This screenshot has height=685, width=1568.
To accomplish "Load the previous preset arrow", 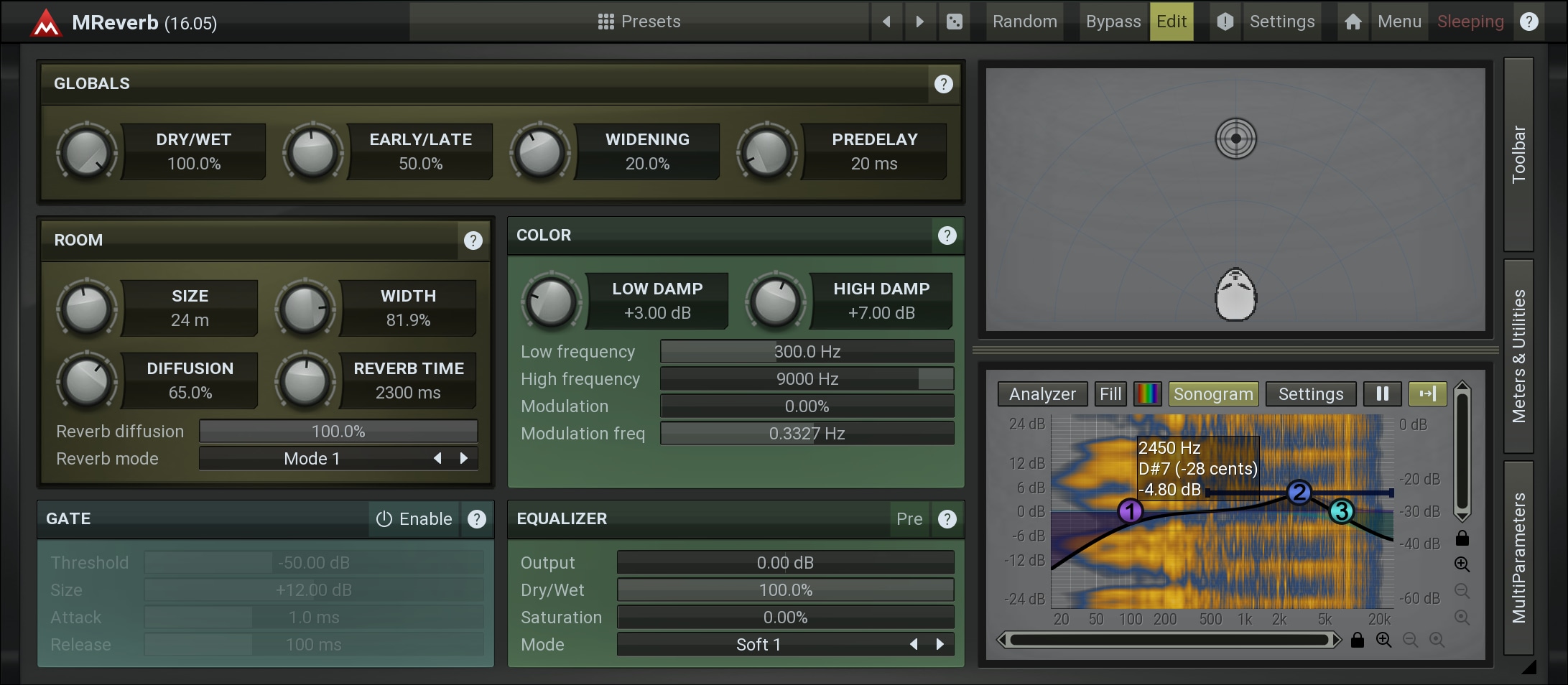I will point(887,22).
